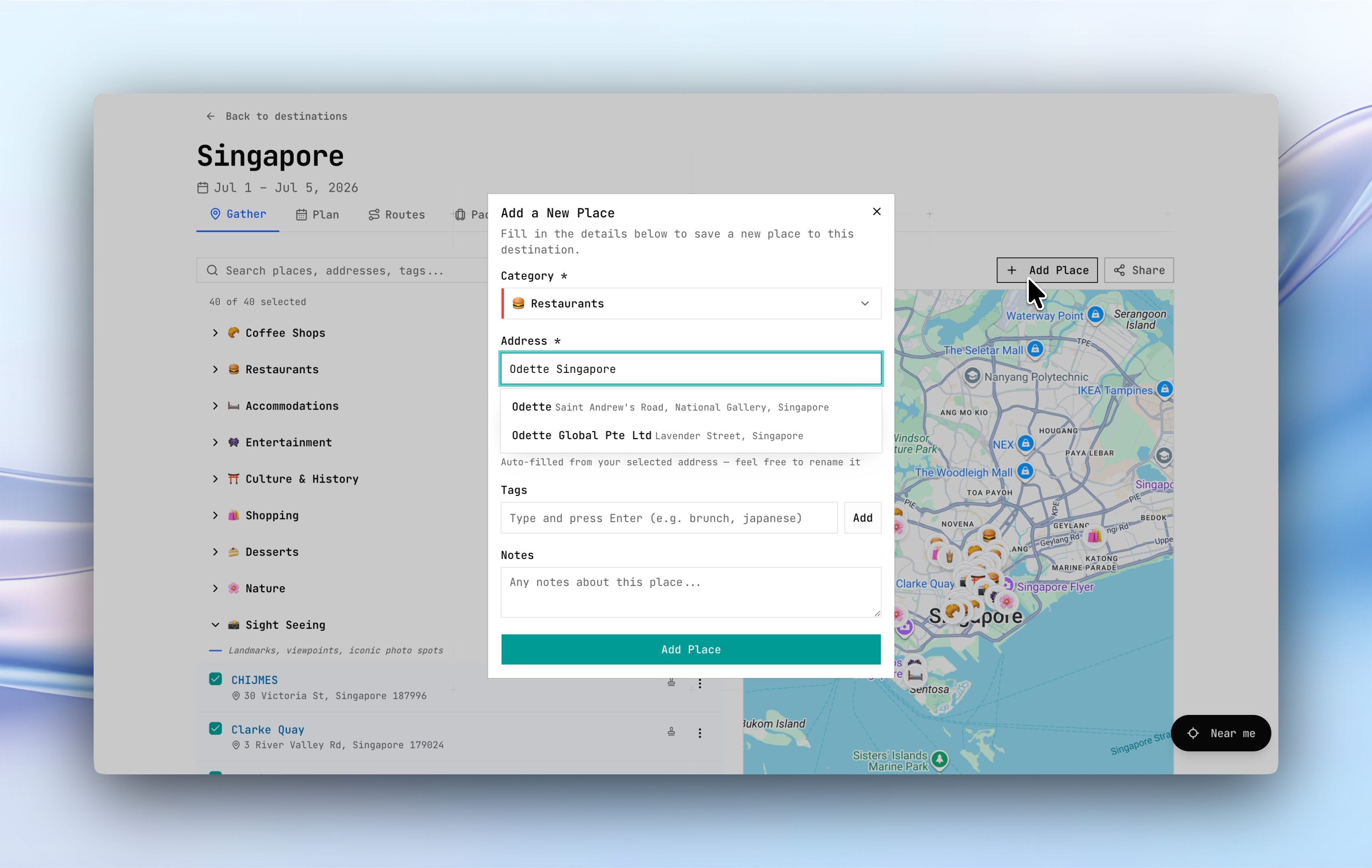Switch to the Plan tab

(317, 215)
